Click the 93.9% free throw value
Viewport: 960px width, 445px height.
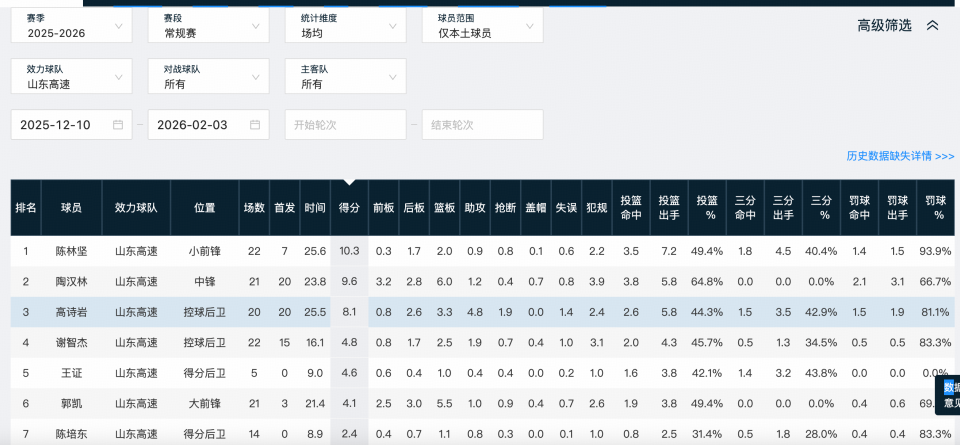(935, 251)
